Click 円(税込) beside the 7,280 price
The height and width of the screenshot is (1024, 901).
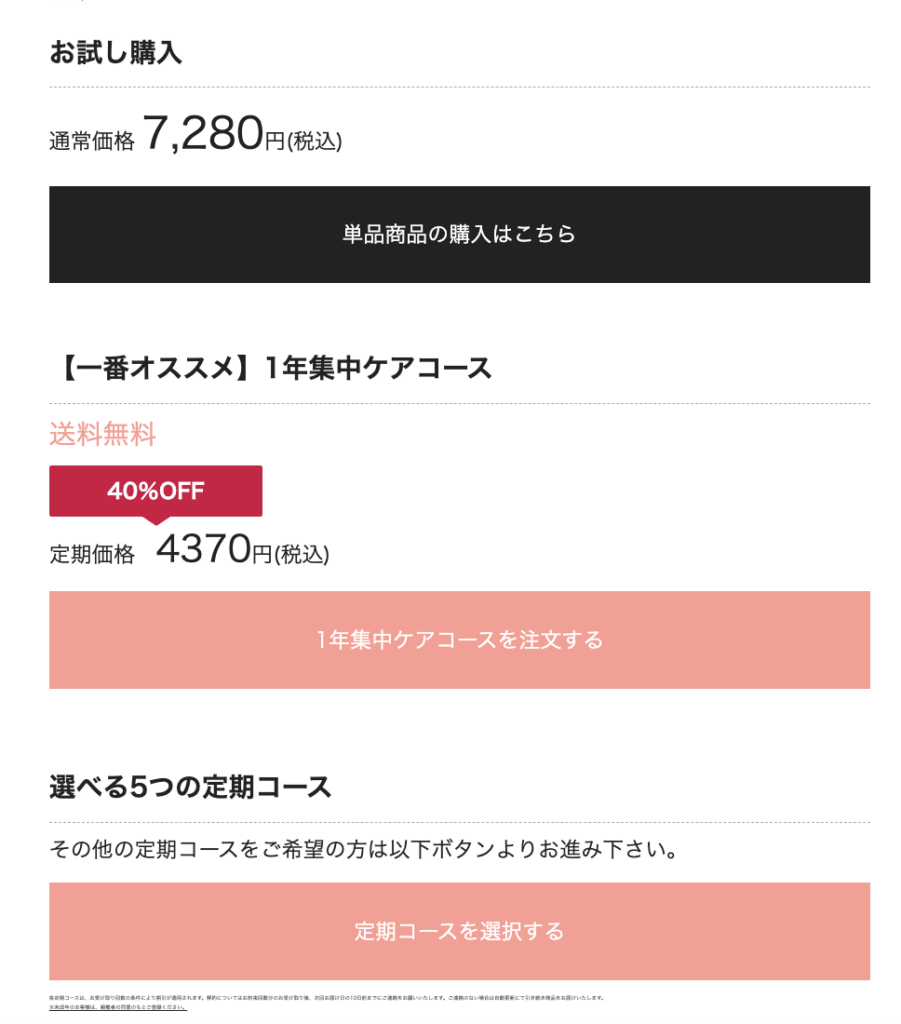click(x=303, y=141)
